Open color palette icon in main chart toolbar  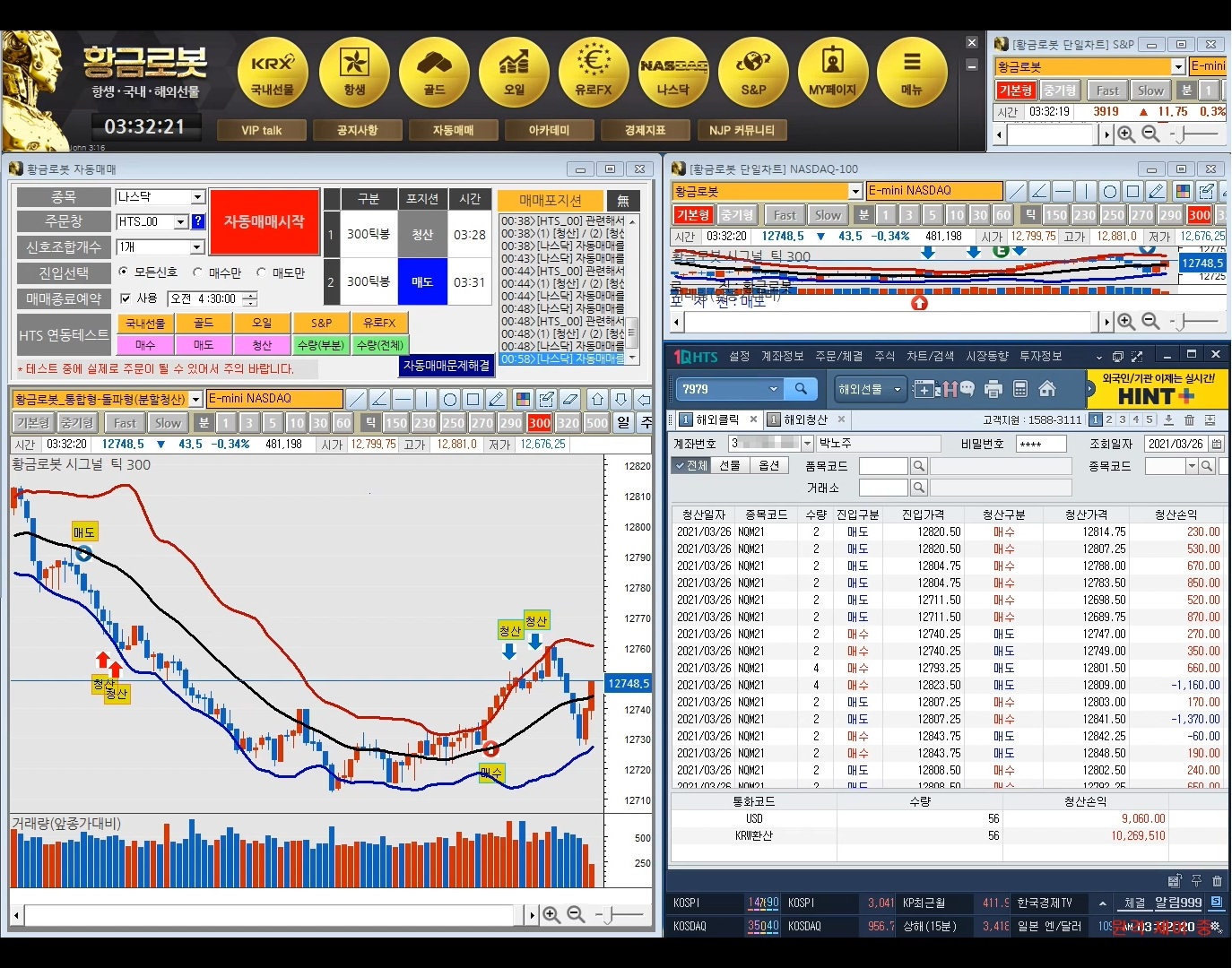coord(523,399)
